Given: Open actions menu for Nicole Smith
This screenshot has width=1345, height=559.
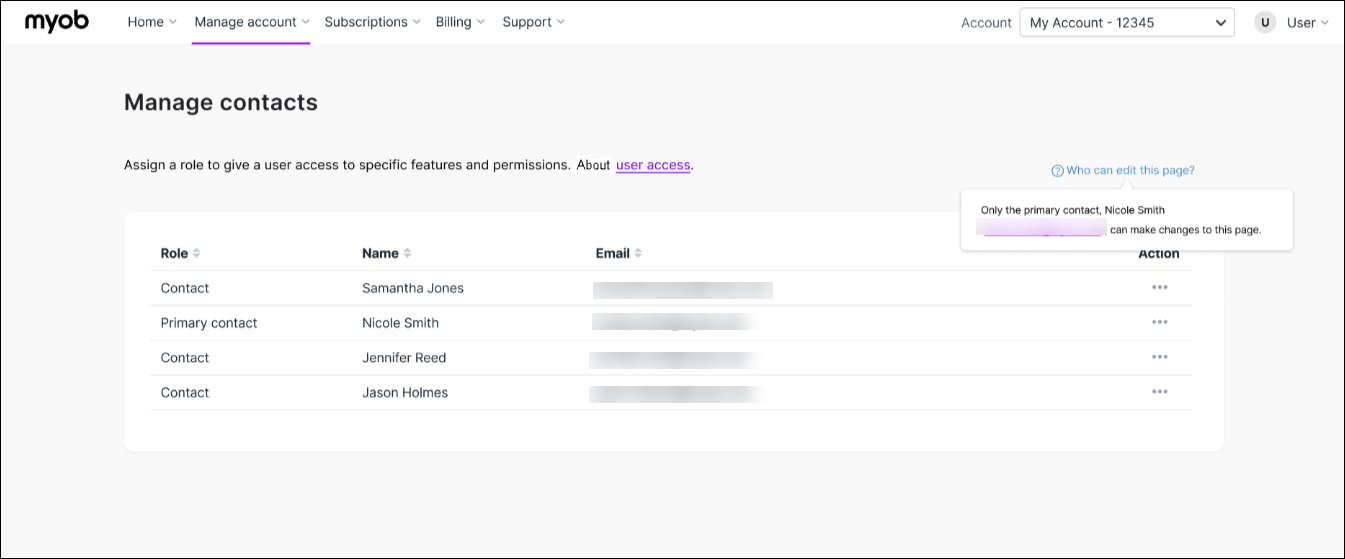Looking at the screenshot, I should tap(1160, 323).
